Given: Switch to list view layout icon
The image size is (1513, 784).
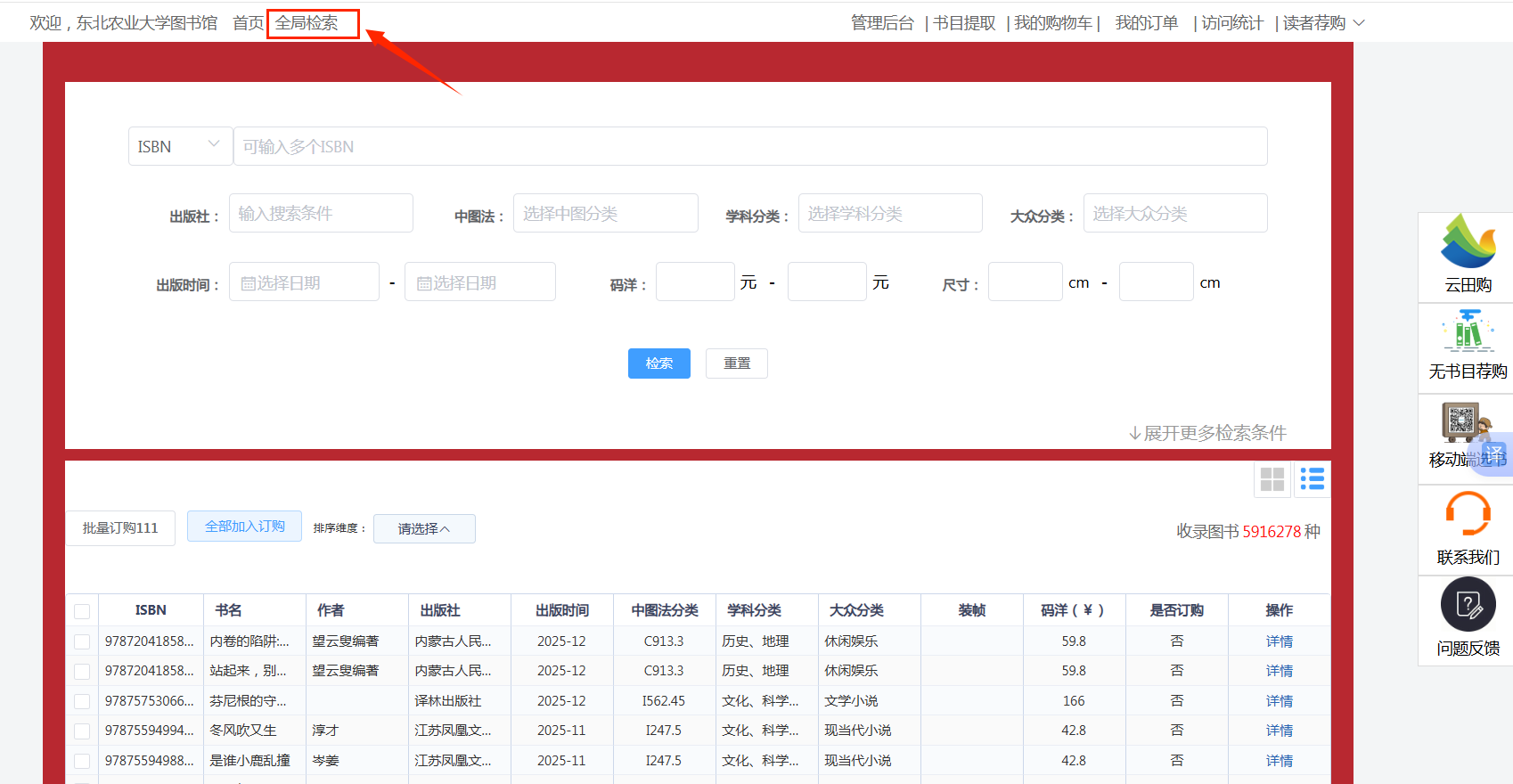Looking at the screenshot, I should pyautogui.click(x=1312, y=479).
